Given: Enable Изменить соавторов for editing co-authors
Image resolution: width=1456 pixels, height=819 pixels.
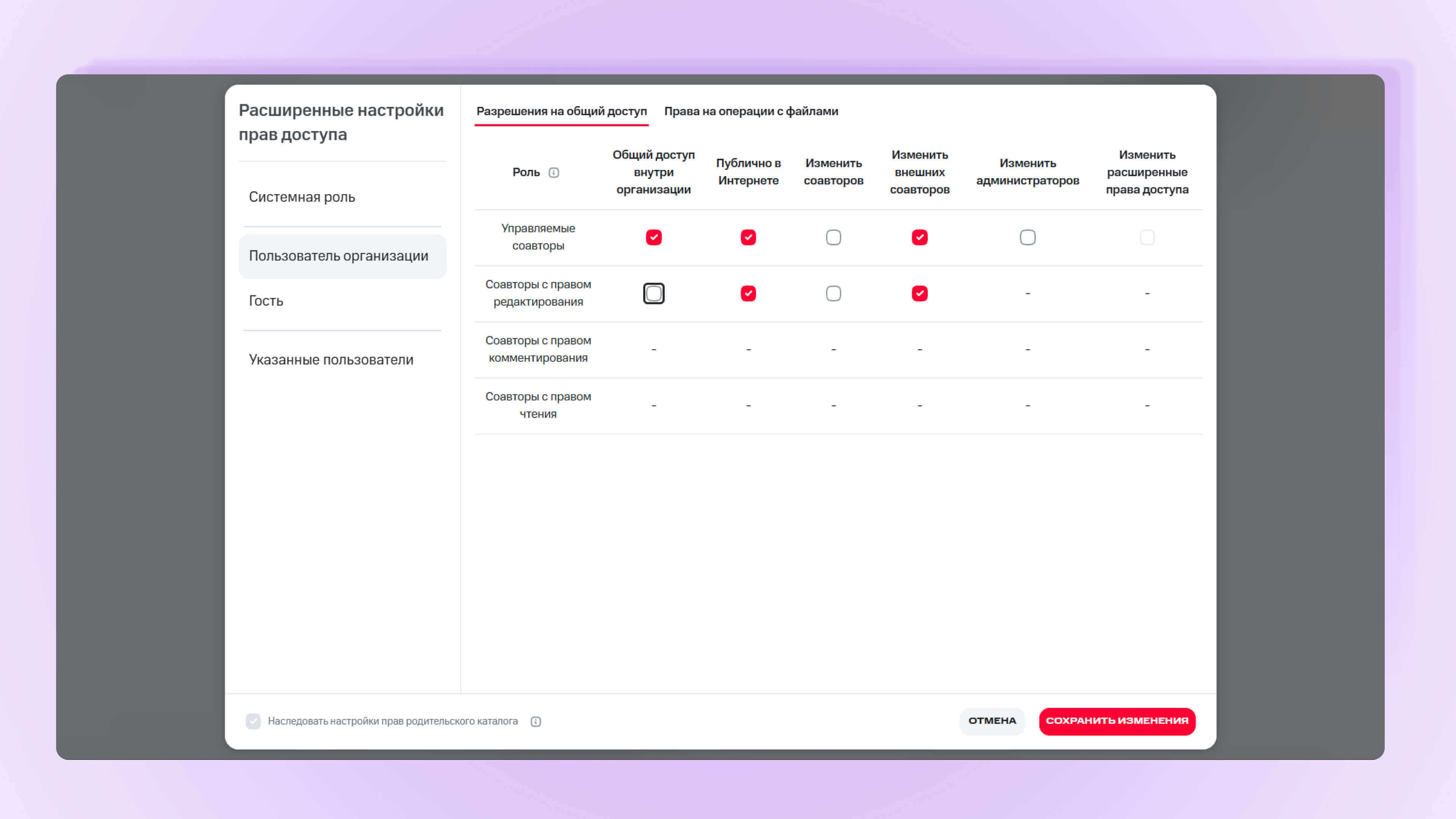Looking at the screenshot, I should [834, 293].
